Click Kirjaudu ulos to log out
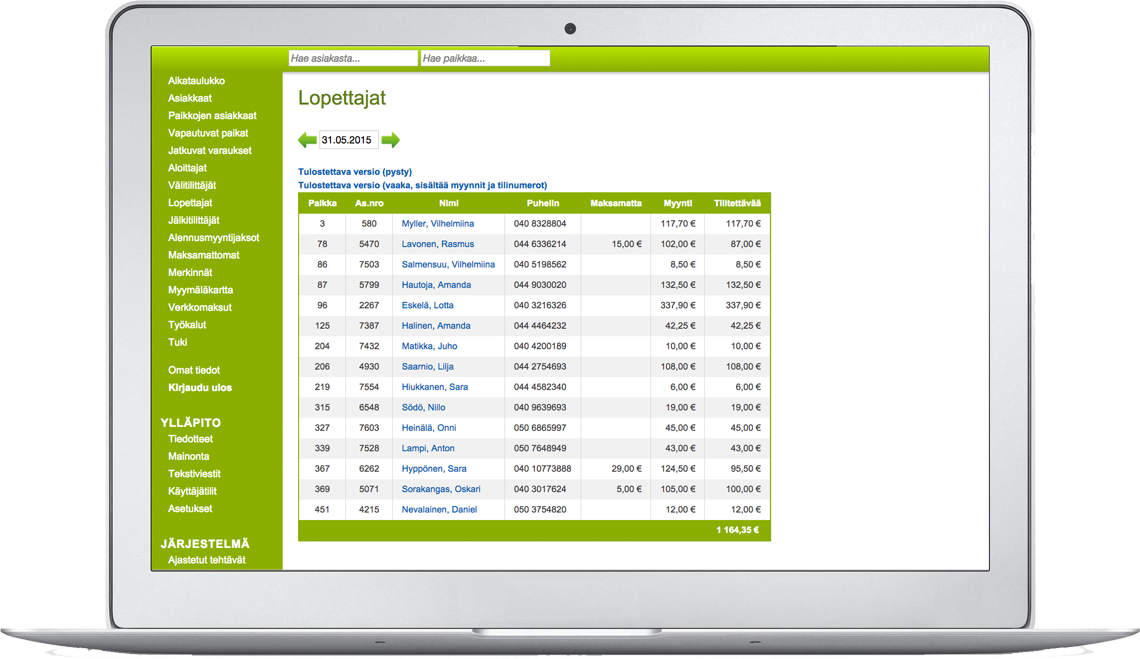 click(200, 388)
